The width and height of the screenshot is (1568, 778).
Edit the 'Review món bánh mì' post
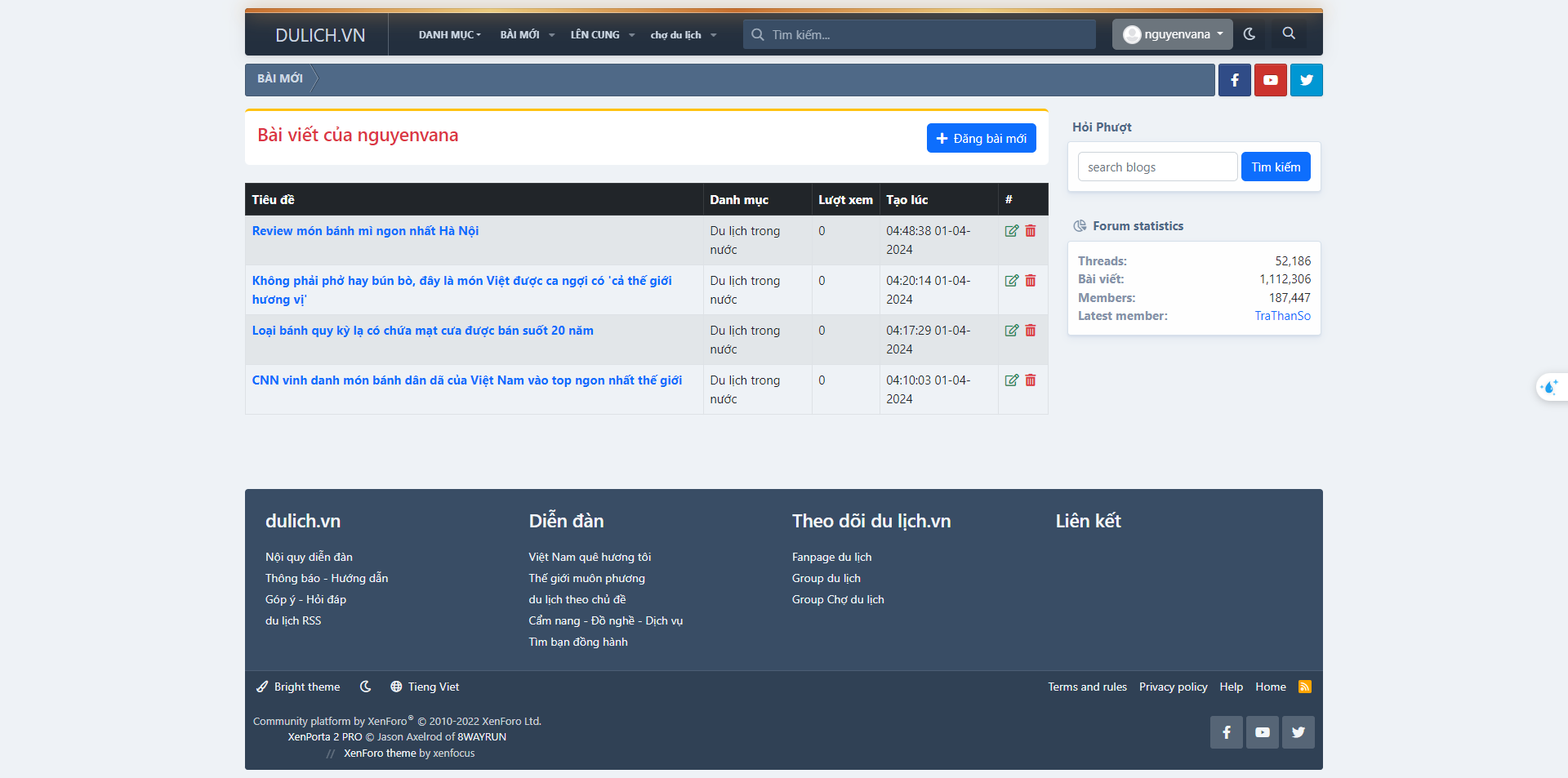pyautogui.click(x=1011, y=231)
